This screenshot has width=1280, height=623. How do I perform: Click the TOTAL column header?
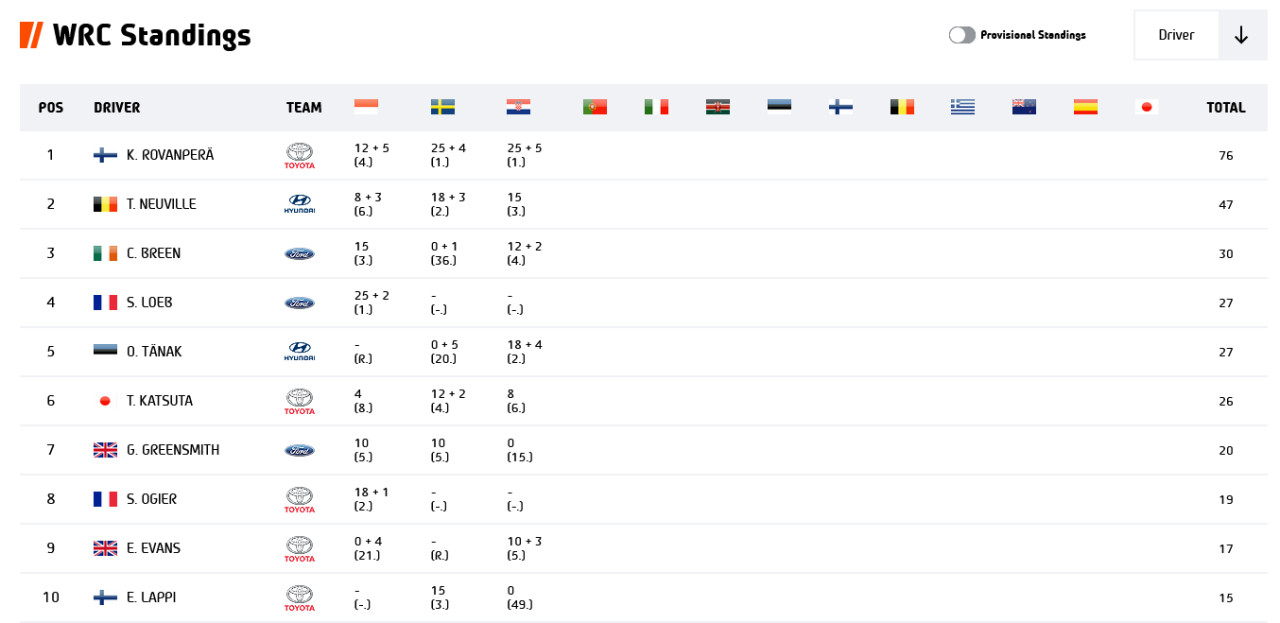tap(1225, 107)
